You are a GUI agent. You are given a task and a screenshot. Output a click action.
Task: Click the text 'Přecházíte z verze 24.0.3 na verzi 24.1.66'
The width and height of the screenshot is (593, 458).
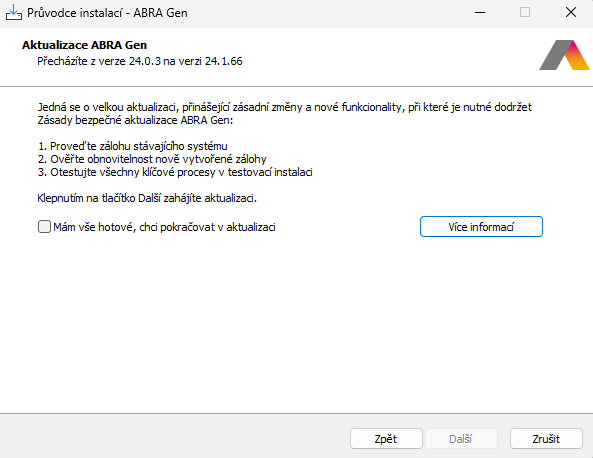coord(140,61)
